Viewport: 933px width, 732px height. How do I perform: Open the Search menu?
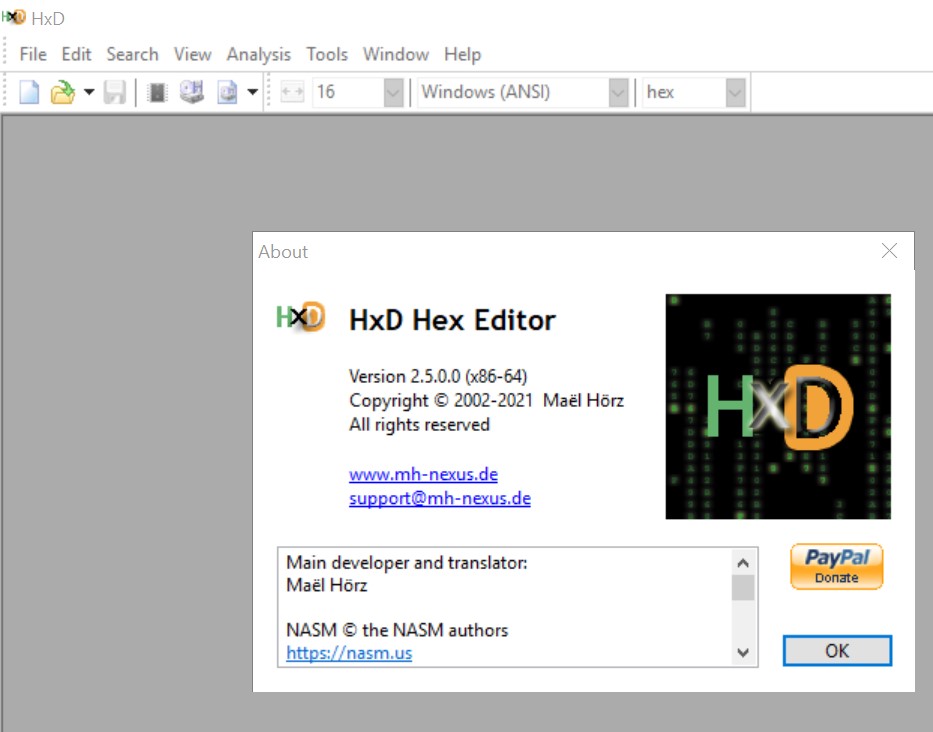[x=132, y=54]
